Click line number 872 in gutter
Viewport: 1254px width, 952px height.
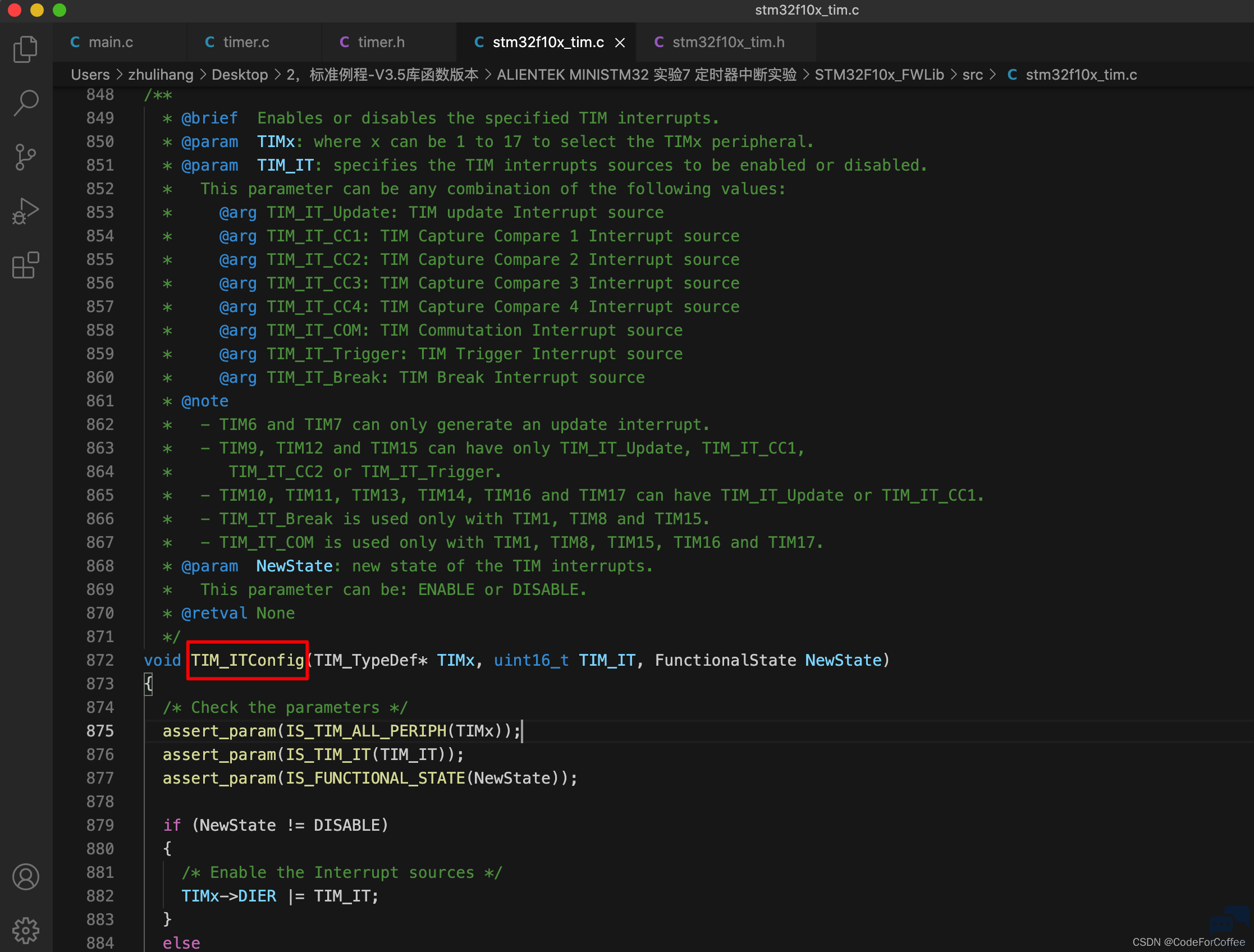pyautogui.click(x=100, y=660)
